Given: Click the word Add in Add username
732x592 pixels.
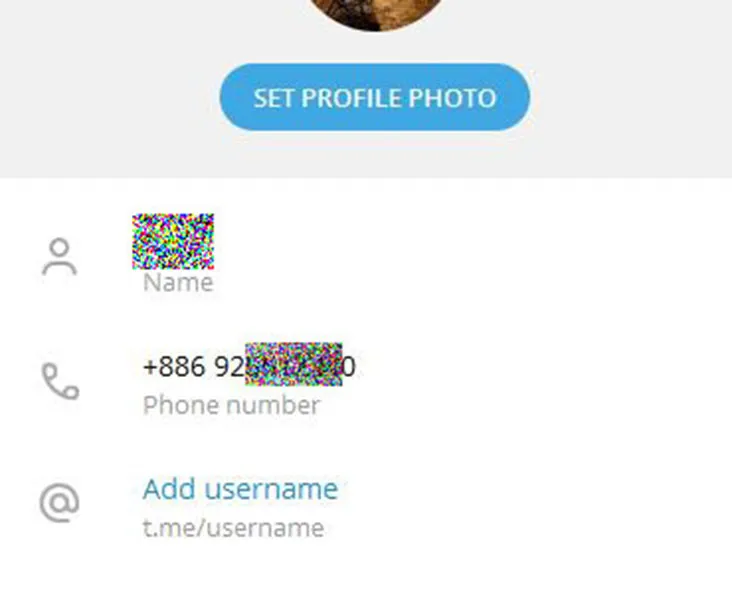Looking at the screenshot, I should 170,489.
